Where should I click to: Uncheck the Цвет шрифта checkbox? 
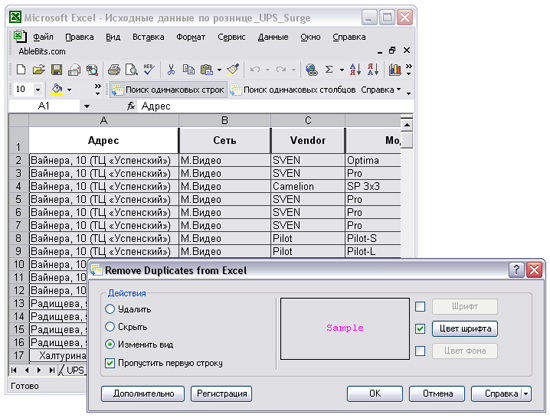[x=420, y=329]
